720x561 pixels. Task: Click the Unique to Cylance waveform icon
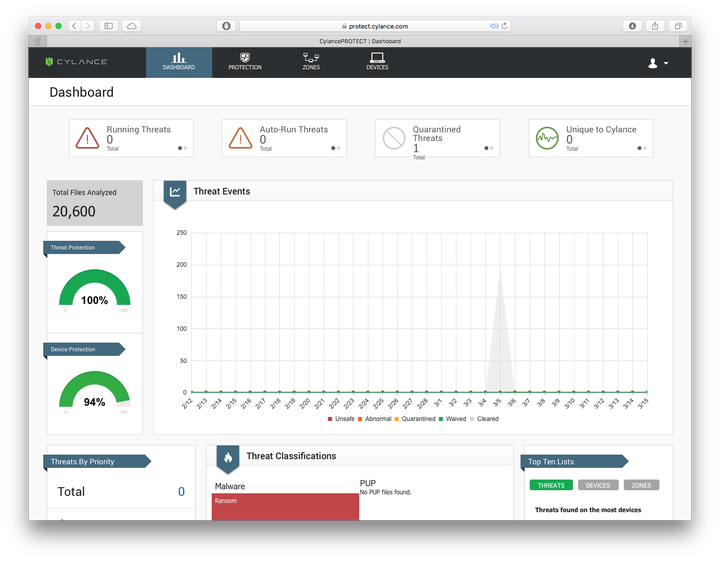click(547, 138)
